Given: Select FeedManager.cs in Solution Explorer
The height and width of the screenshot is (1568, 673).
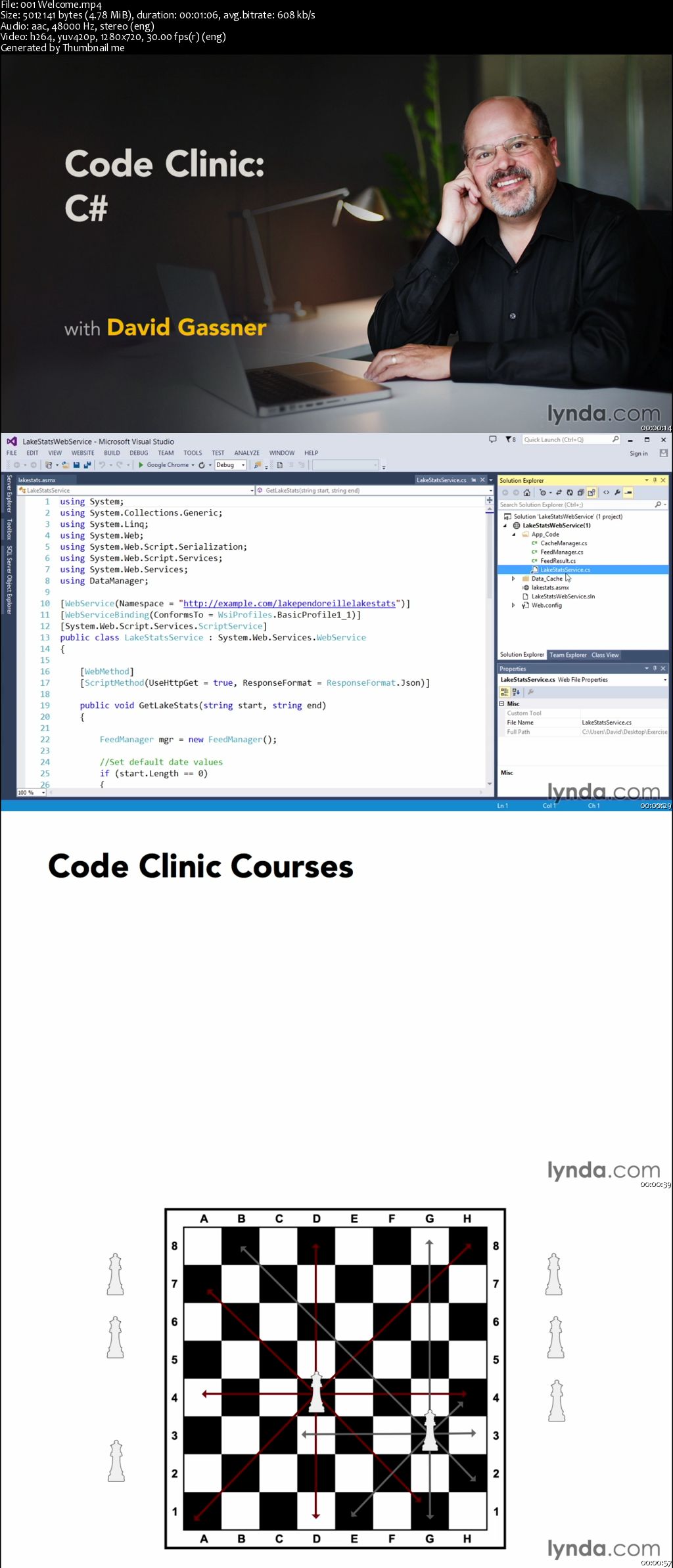Looking at the screenshot, I should 561,552.
